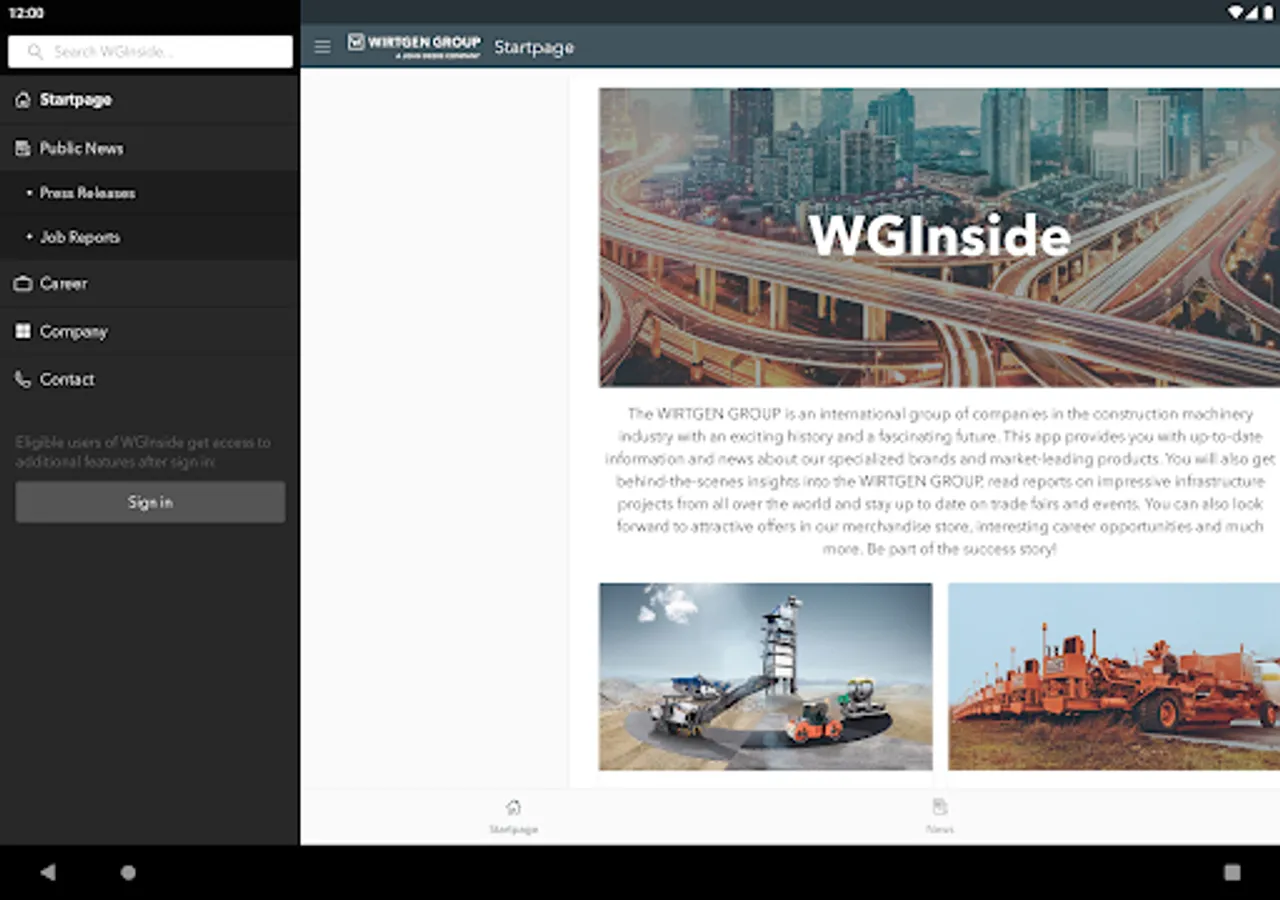Open Startpage in the sidebar

(x=150, y=100)
